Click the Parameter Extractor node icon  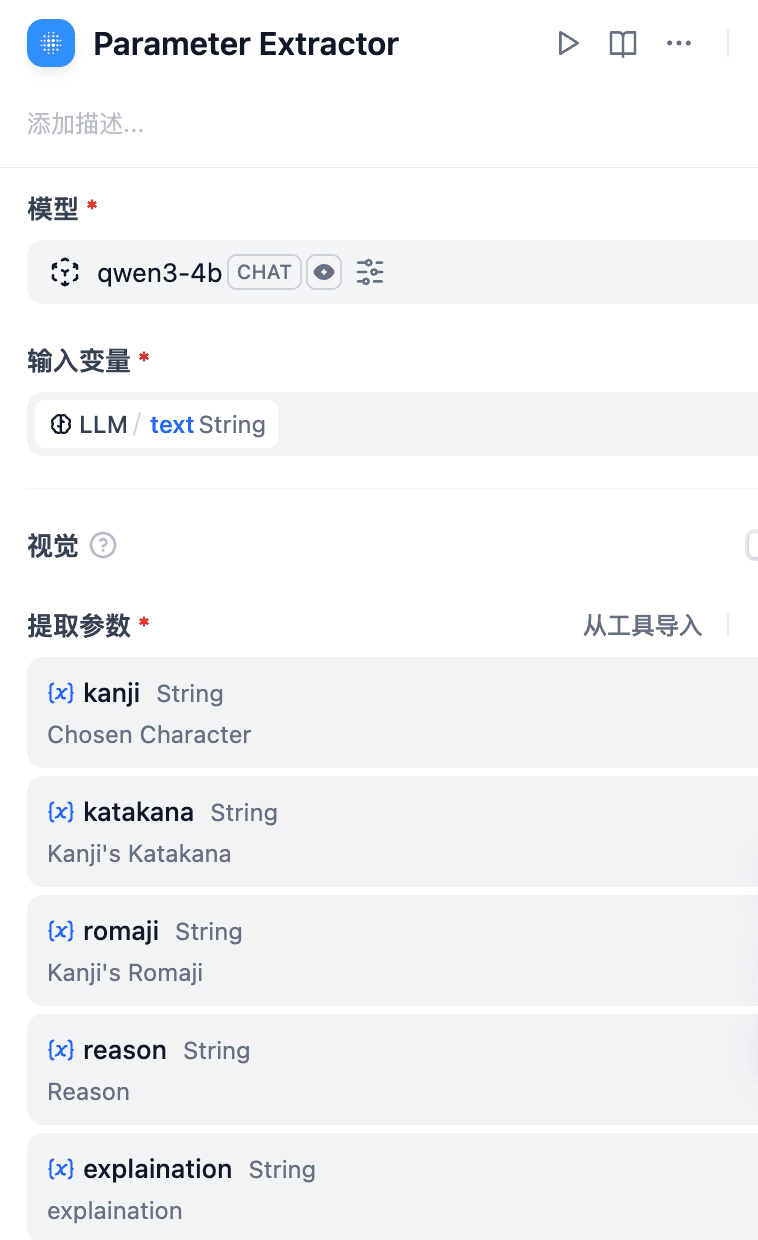point(51,43)
